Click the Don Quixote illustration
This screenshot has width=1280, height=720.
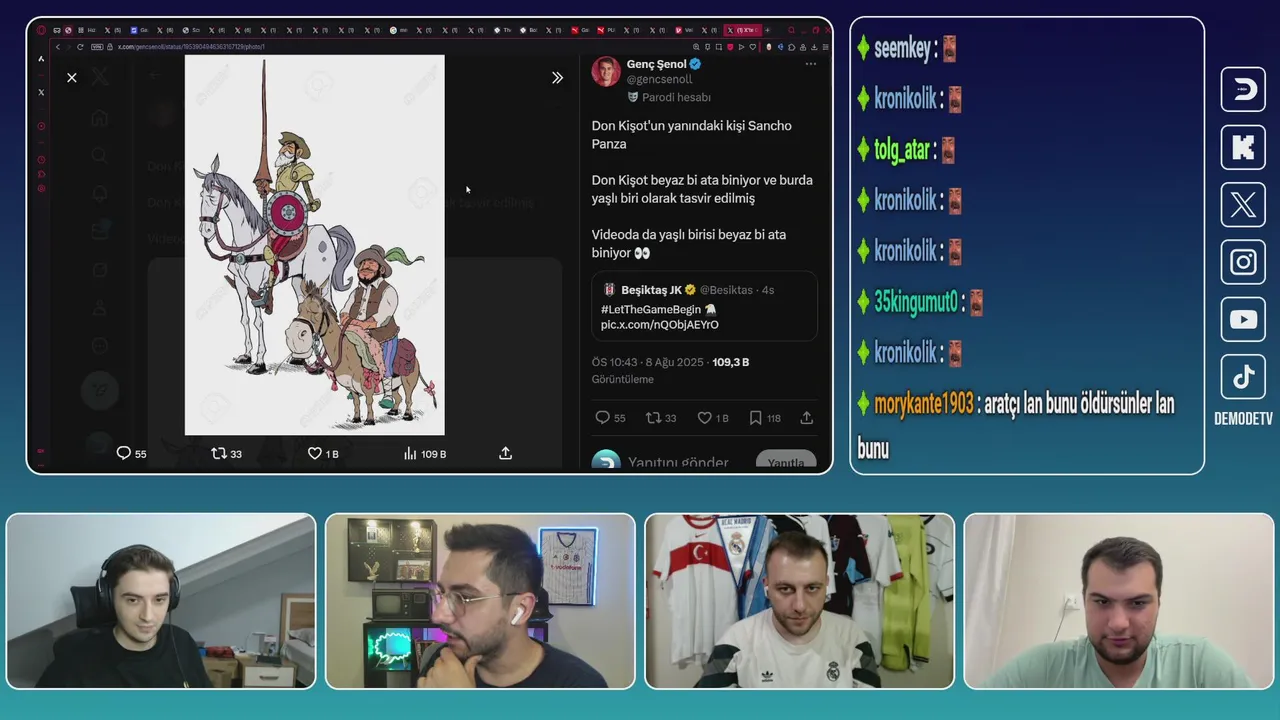coord(315,245)
